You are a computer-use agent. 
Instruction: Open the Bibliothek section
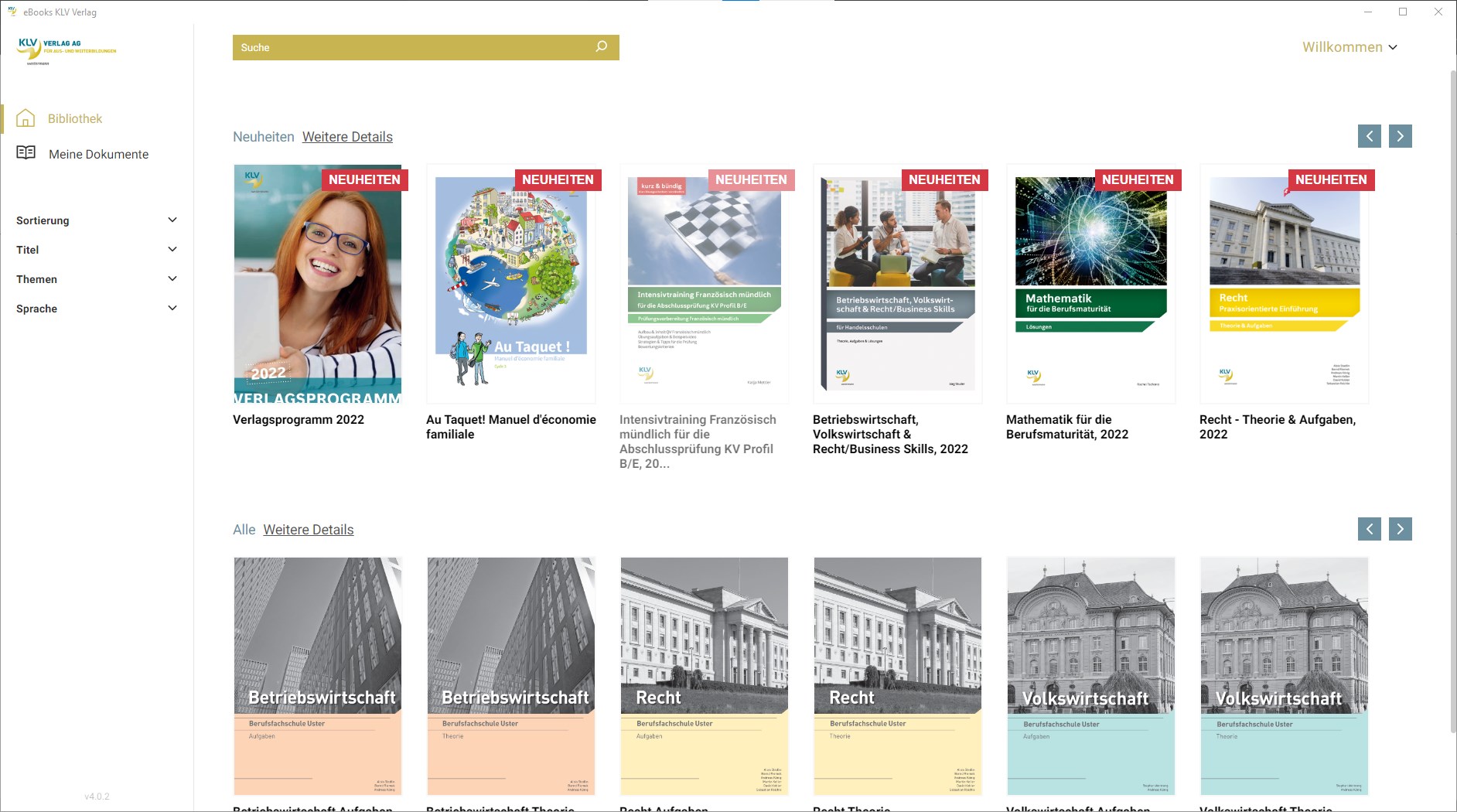pos(75,118)
